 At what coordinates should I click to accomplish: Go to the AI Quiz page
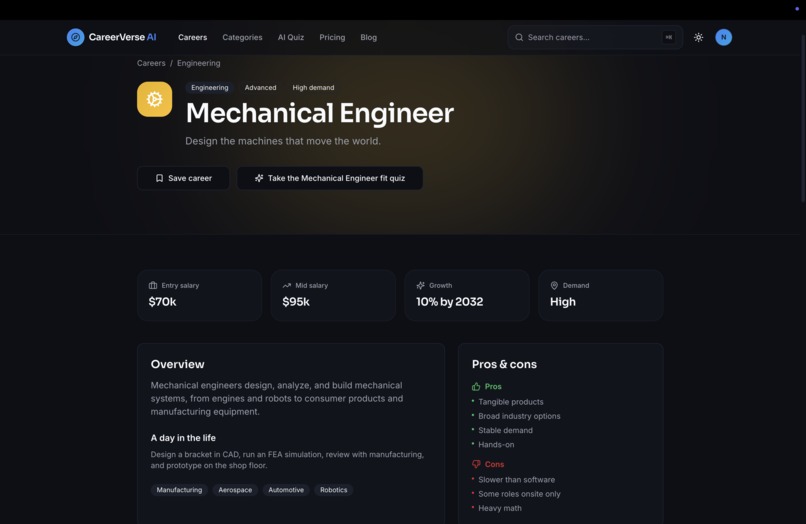(x=291, y=37)
